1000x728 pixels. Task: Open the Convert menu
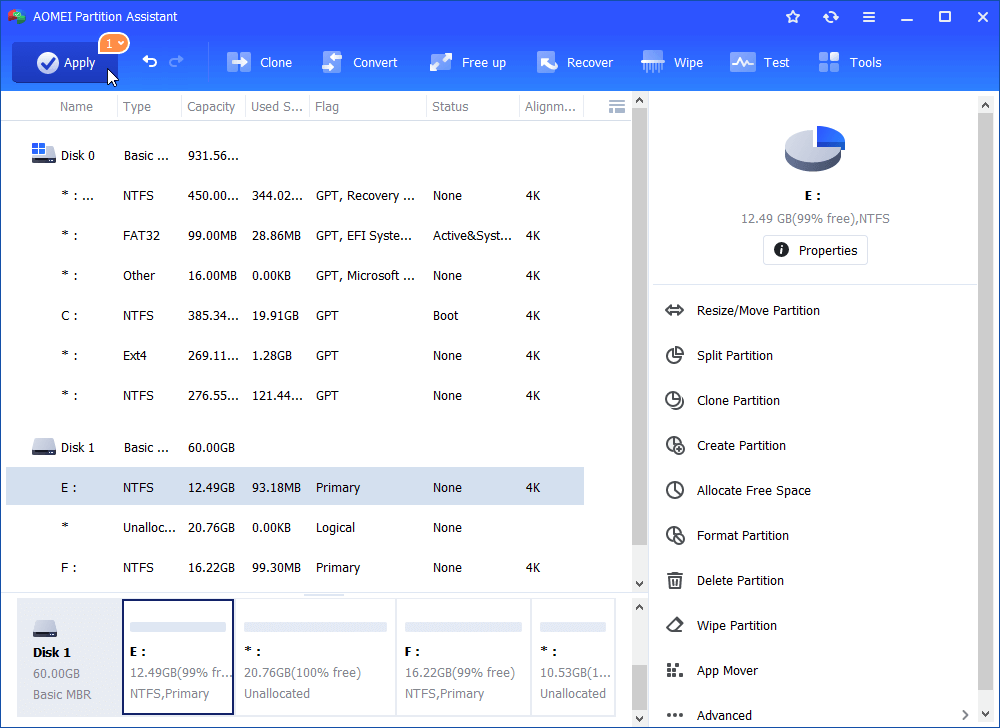coord(360,62)
